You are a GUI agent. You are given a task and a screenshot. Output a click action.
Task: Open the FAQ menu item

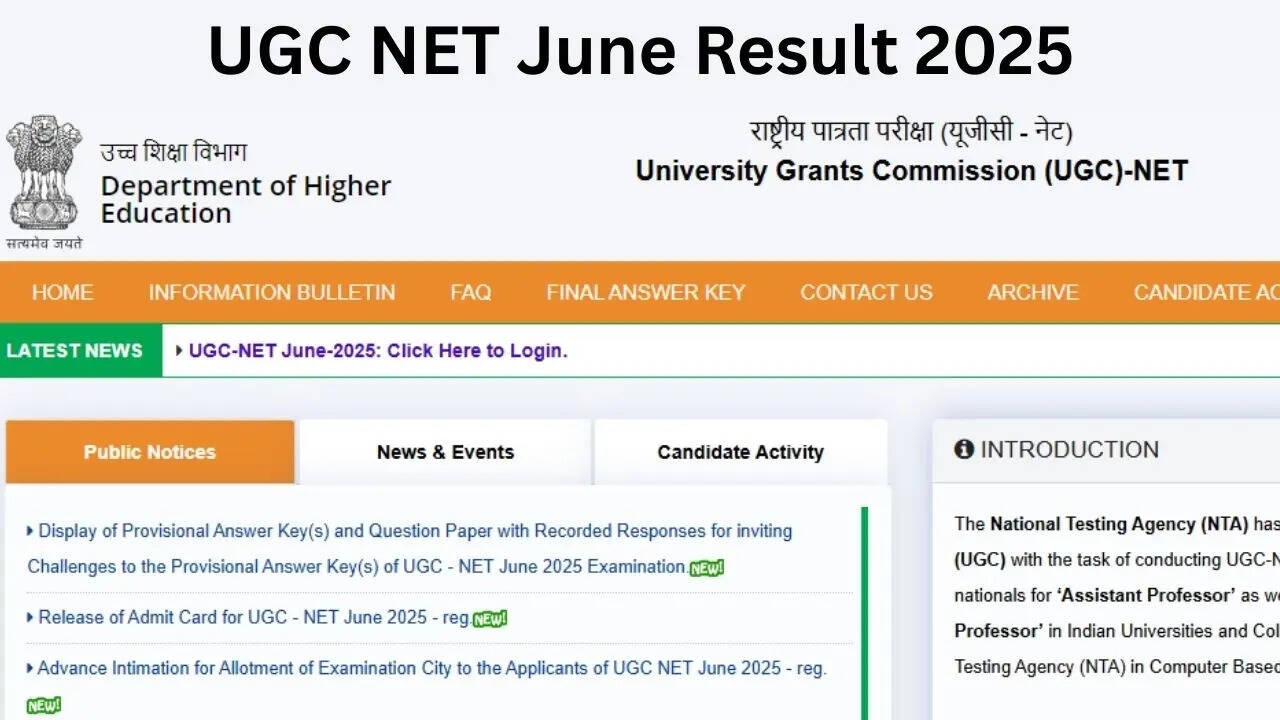469,292
